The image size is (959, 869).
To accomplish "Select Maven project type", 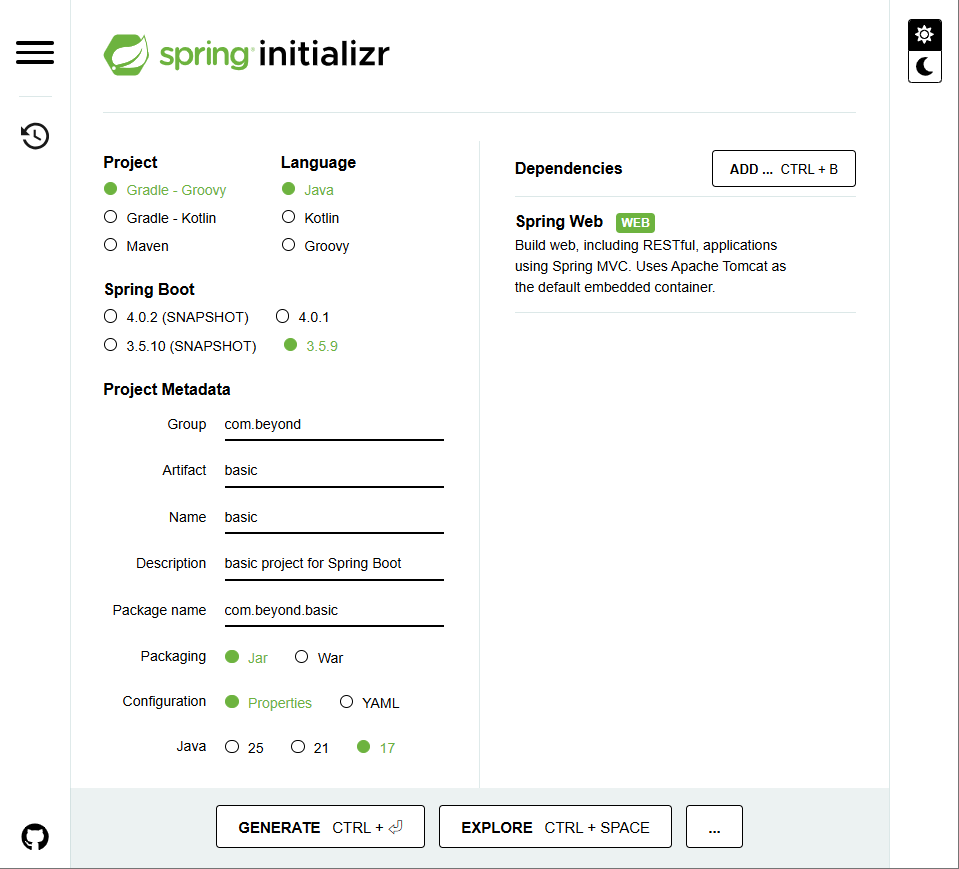I will click(x=136, y=246).
